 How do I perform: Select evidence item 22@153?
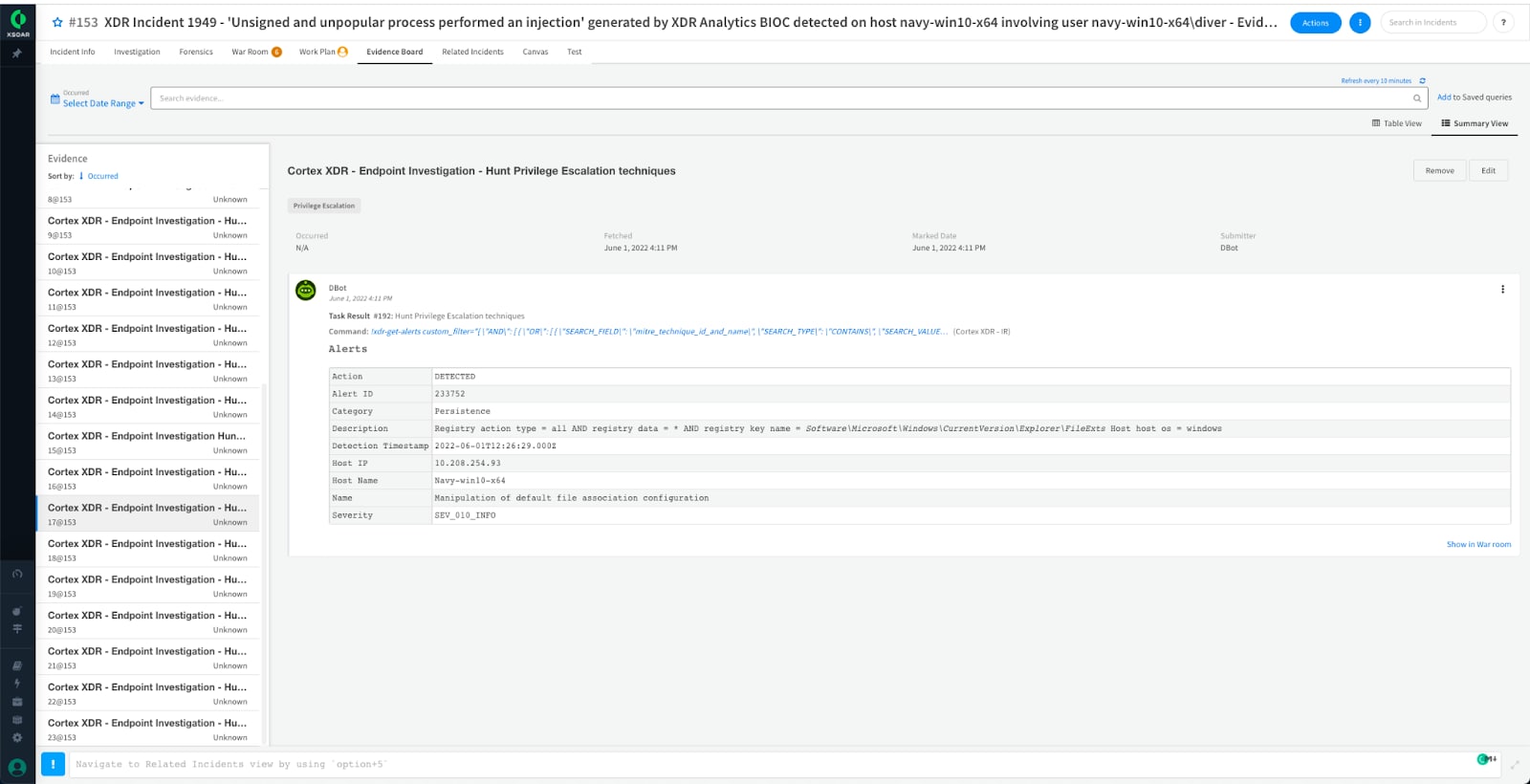click(147, 693)
